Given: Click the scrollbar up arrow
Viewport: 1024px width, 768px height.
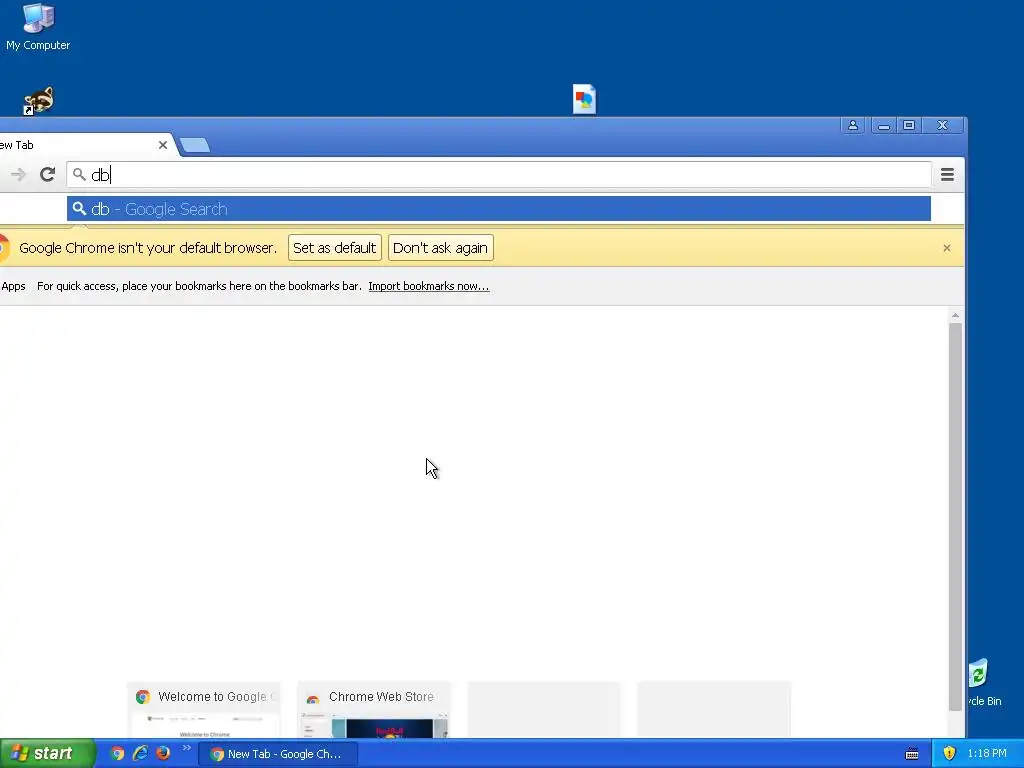Looking at the screenshot, I should (955, 315).
